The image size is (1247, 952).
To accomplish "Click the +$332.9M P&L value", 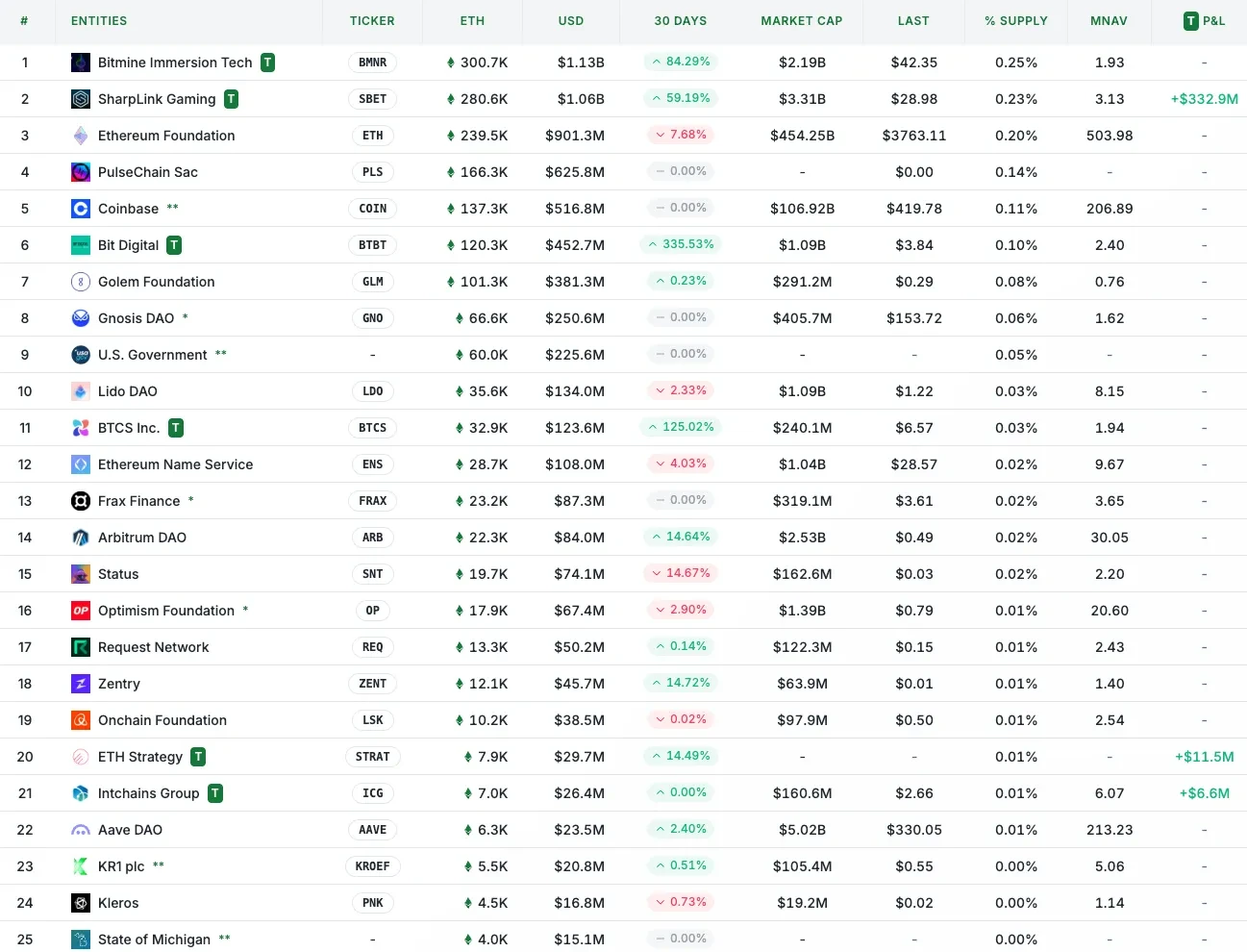I will pyautogui.click(x=1204, y=99).
